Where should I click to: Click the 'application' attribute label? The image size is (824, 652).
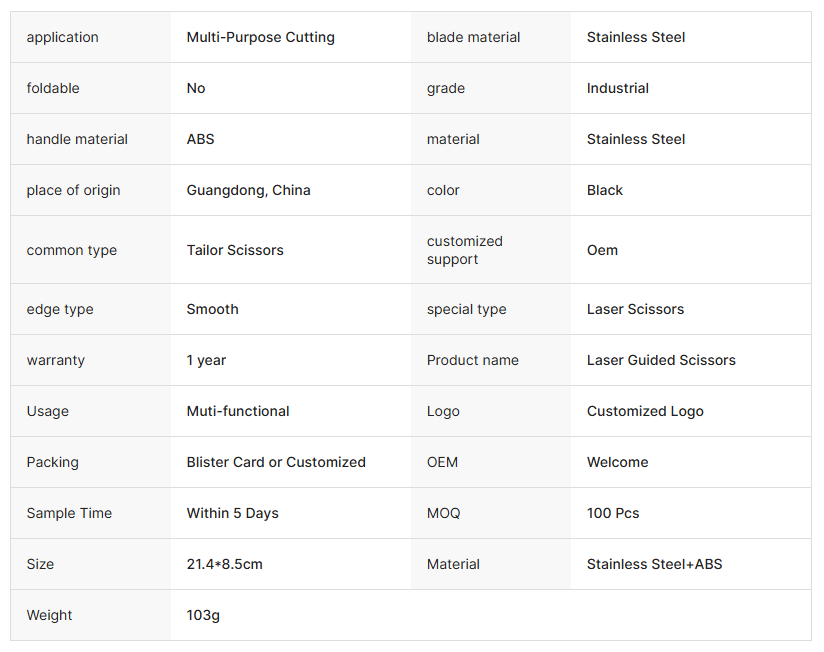pyautogui.click(x=63, y=38)
